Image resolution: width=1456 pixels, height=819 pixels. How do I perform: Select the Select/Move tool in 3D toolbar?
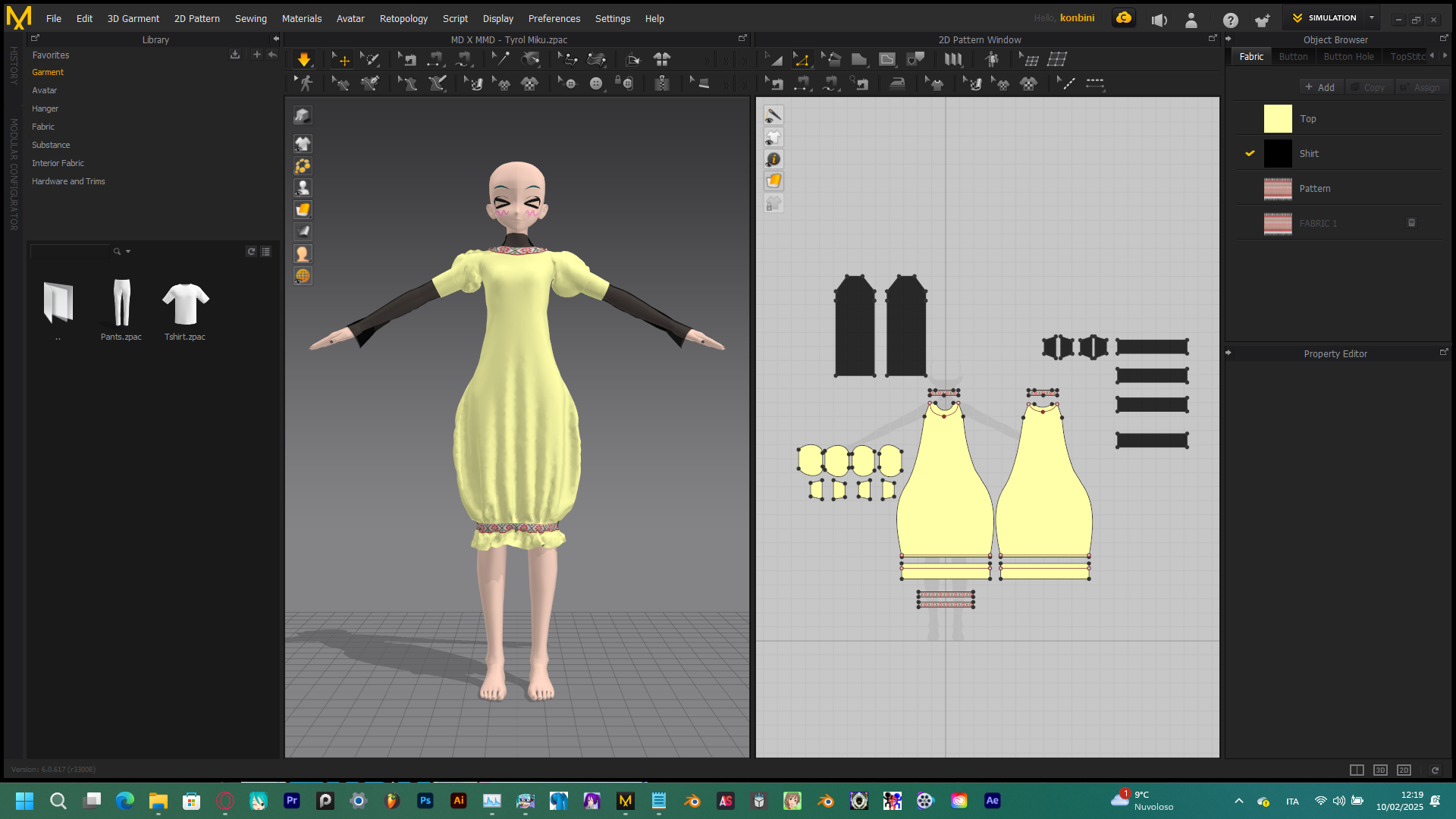click(340, 59)
